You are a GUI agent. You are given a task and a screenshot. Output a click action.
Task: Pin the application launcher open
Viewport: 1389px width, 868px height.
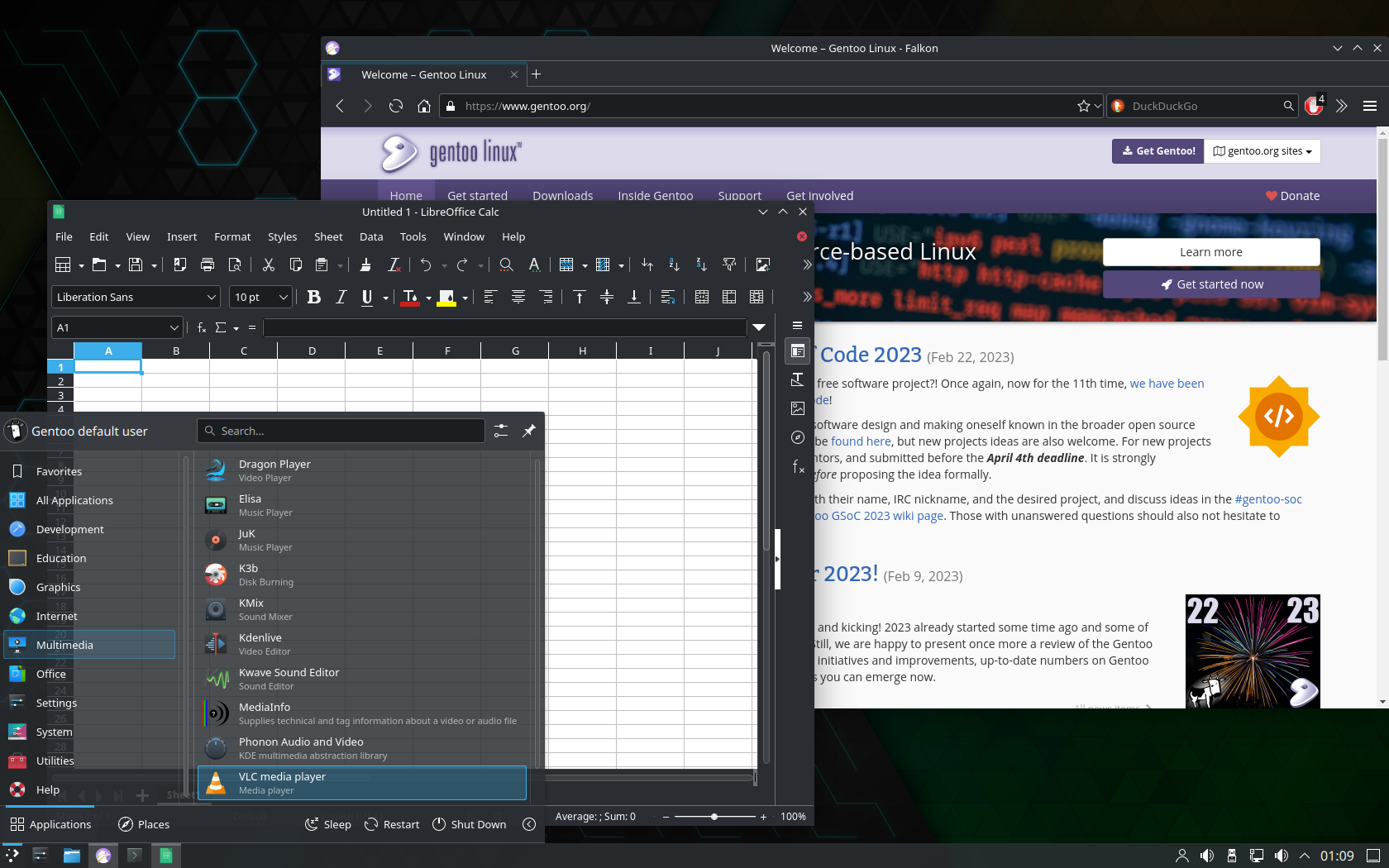tap(529, 431)
